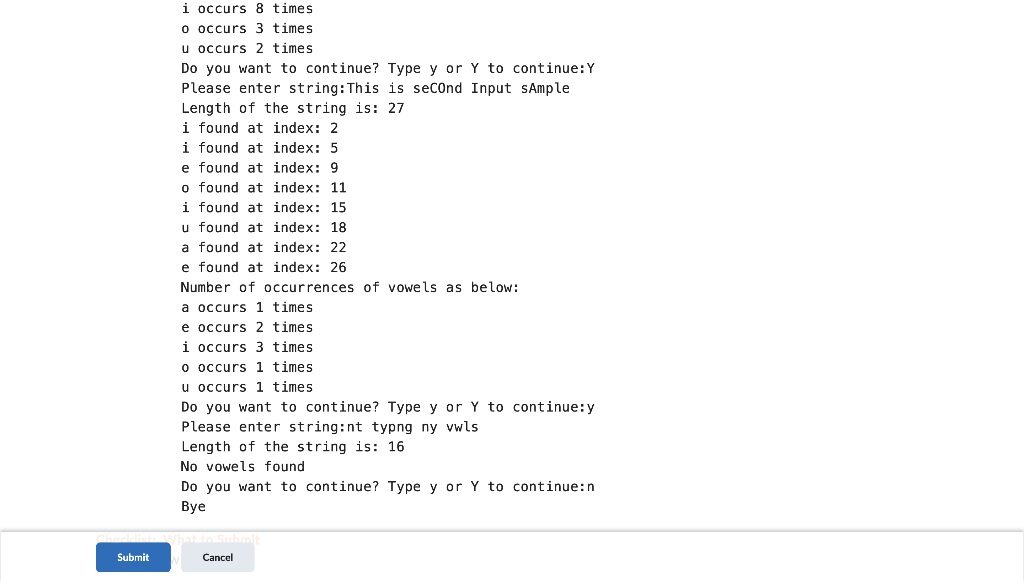Click the line 'i occurs 3 times'
Viewport: 1024px width, 583px height.
(246, 347)
